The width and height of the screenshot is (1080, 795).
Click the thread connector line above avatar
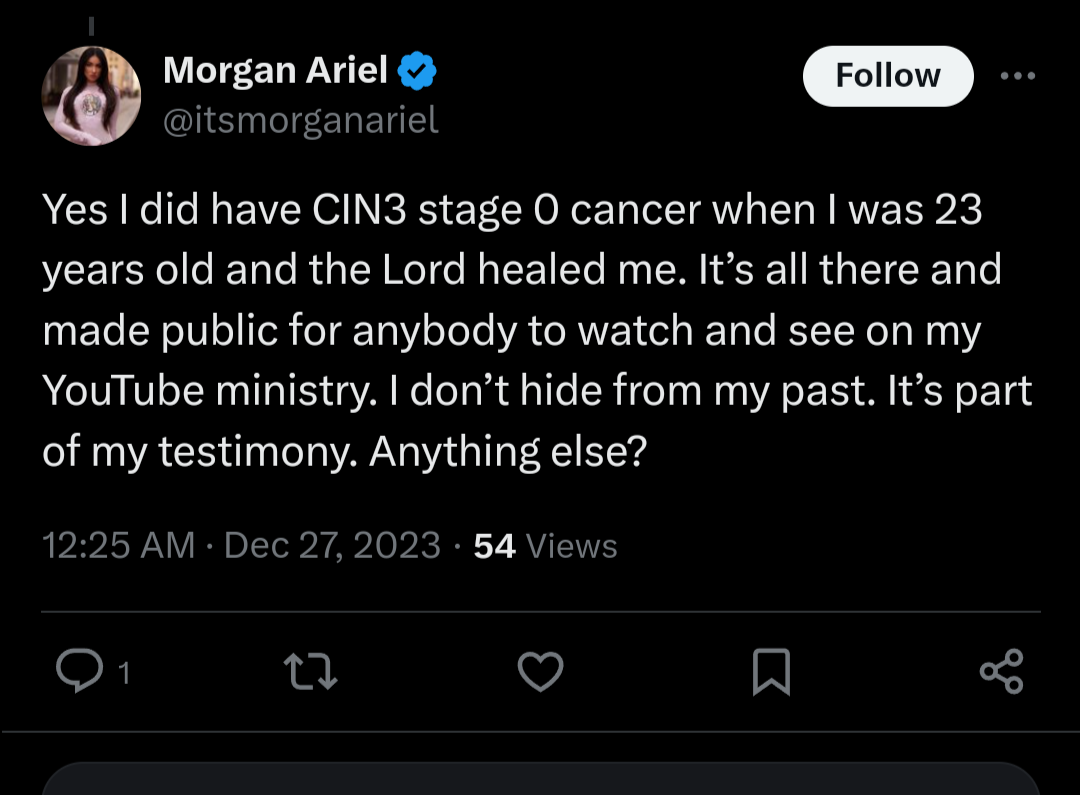(x=91, y=22)
